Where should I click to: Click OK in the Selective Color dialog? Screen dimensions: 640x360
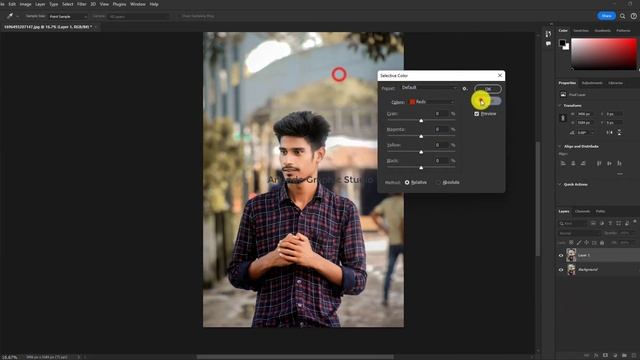(x=488, y=89)
